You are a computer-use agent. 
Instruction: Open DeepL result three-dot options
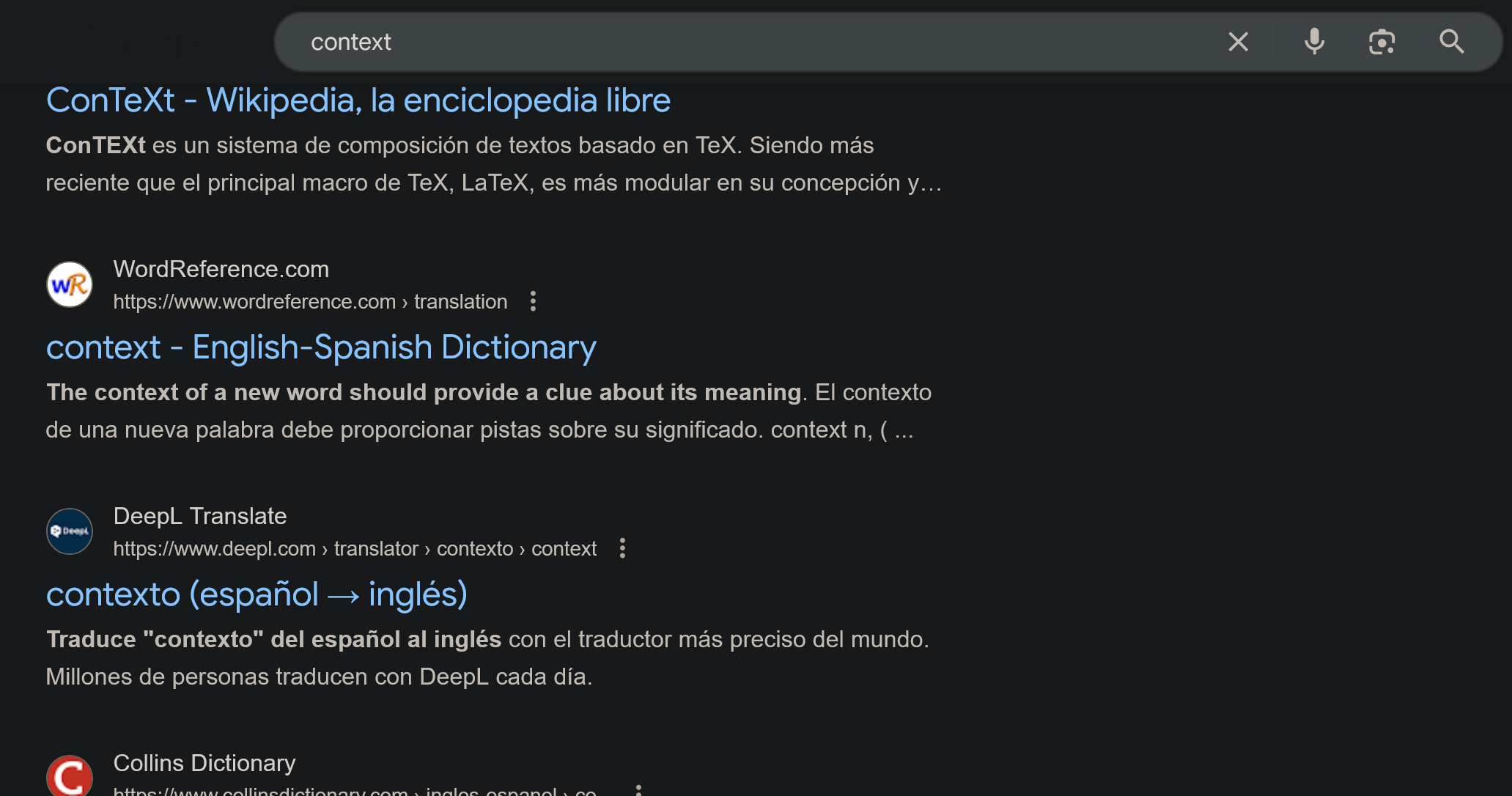[622, 548]
